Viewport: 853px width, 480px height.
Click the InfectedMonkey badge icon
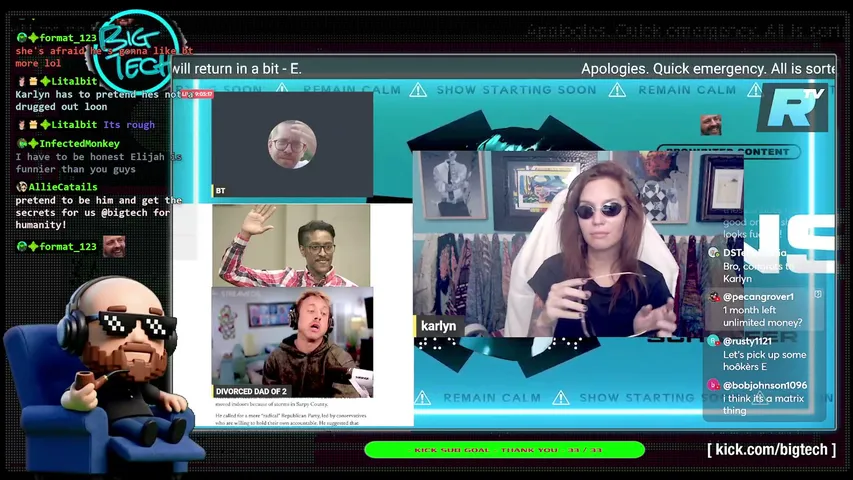[22, 144]
